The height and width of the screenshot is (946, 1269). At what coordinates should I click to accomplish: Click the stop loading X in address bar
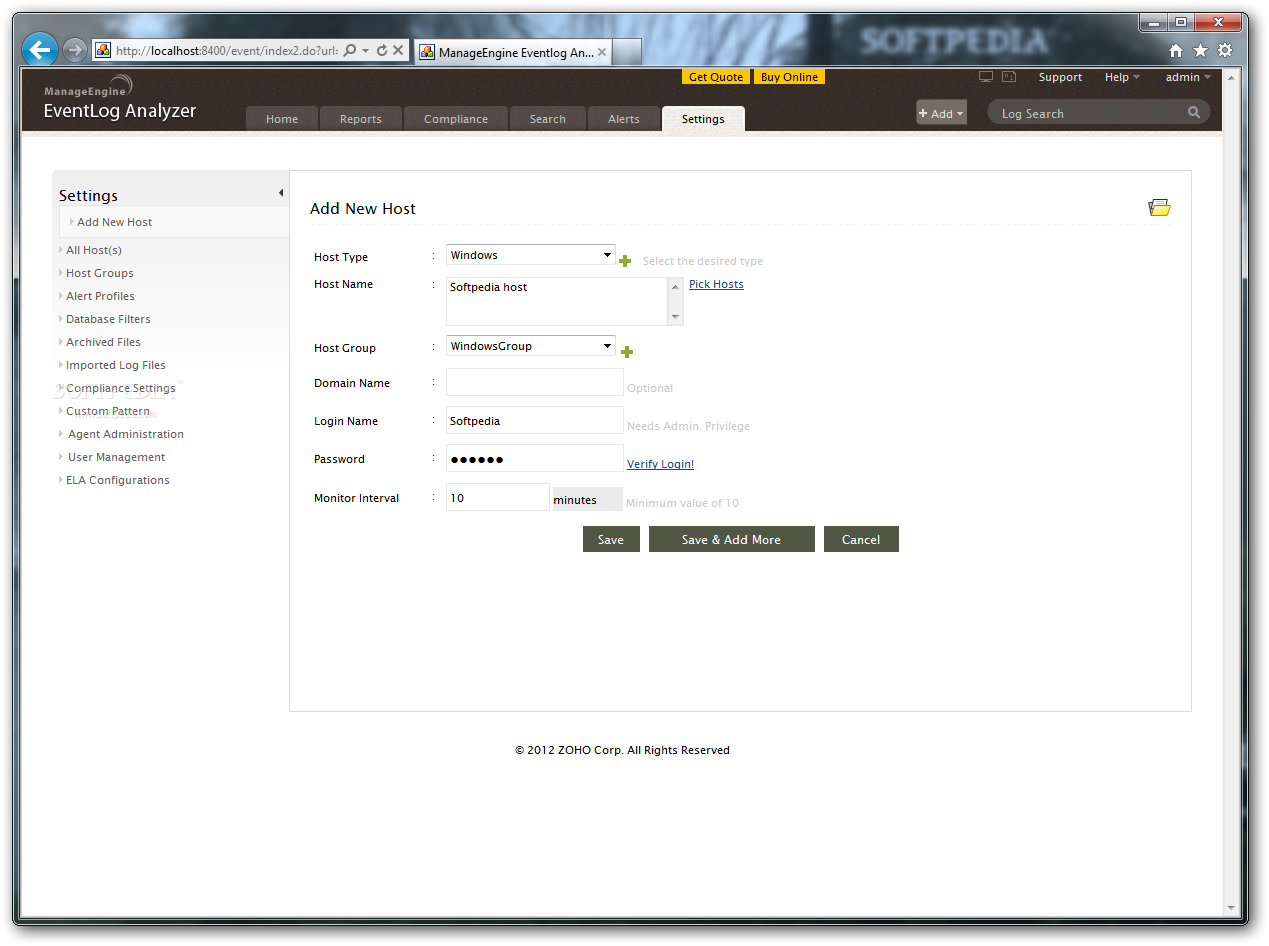point(398,50)
